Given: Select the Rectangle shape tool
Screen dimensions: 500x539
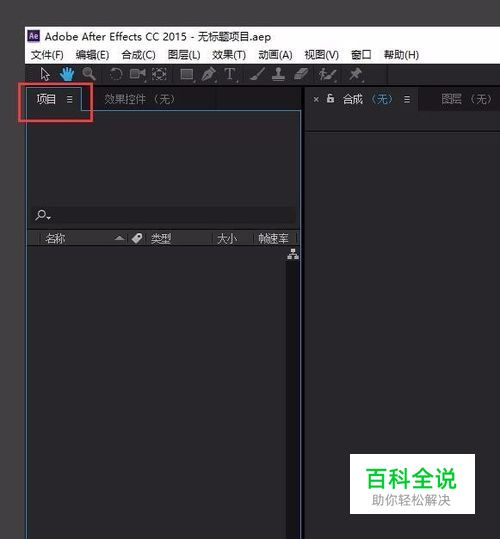Looking at the screenshot, I should 187,74.
